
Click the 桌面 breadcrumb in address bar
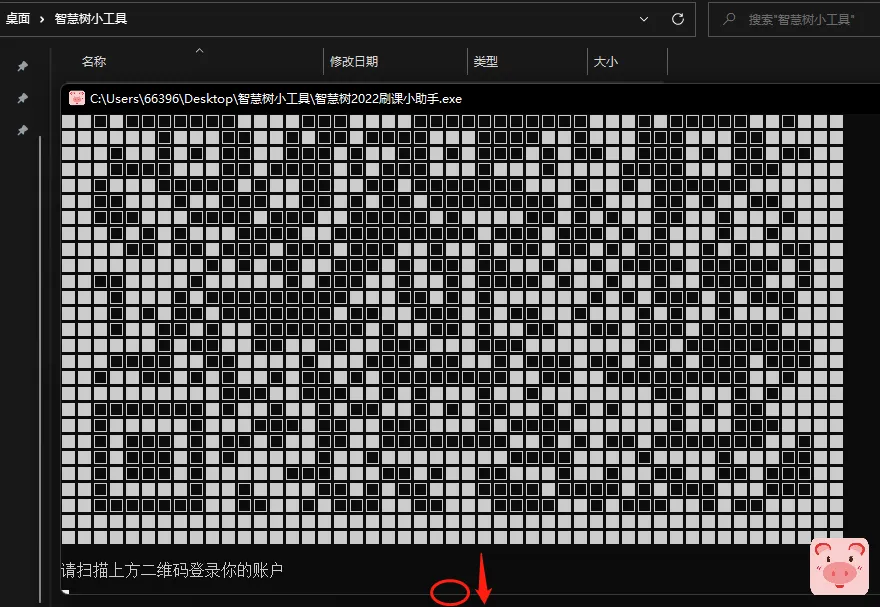point(17,19)
